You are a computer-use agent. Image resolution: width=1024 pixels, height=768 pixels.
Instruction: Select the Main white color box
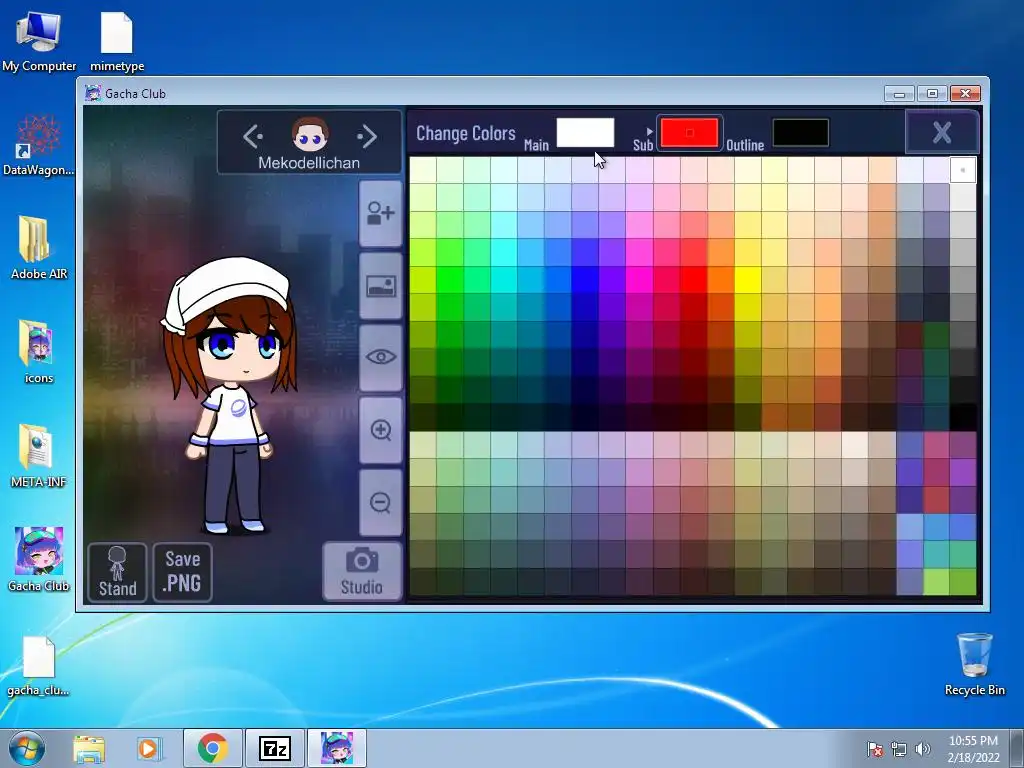[585, 133]
